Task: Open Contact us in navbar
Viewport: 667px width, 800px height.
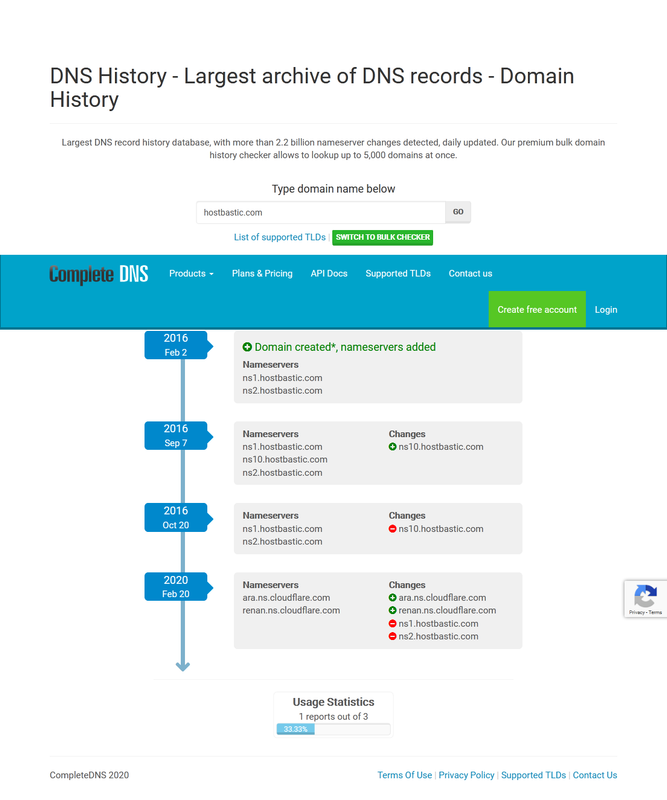Action: [x=471, y=273]
